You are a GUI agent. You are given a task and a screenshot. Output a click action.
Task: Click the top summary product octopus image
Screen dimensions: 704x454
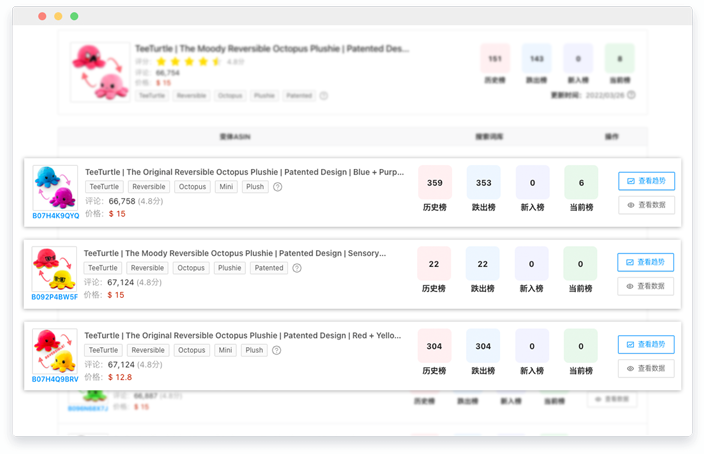(x=100, y=72)
